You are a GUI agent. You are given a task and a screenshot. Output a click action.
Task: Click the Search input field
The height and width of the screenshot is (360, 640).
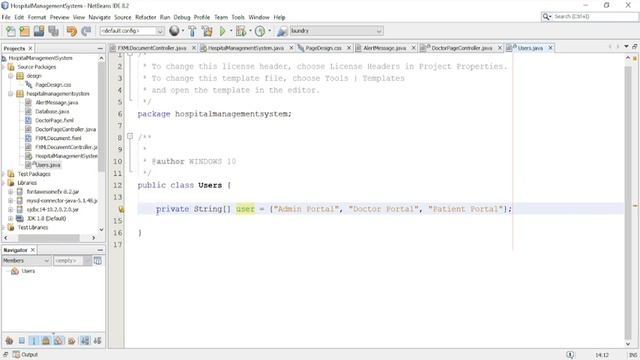(x=595, y=17)
